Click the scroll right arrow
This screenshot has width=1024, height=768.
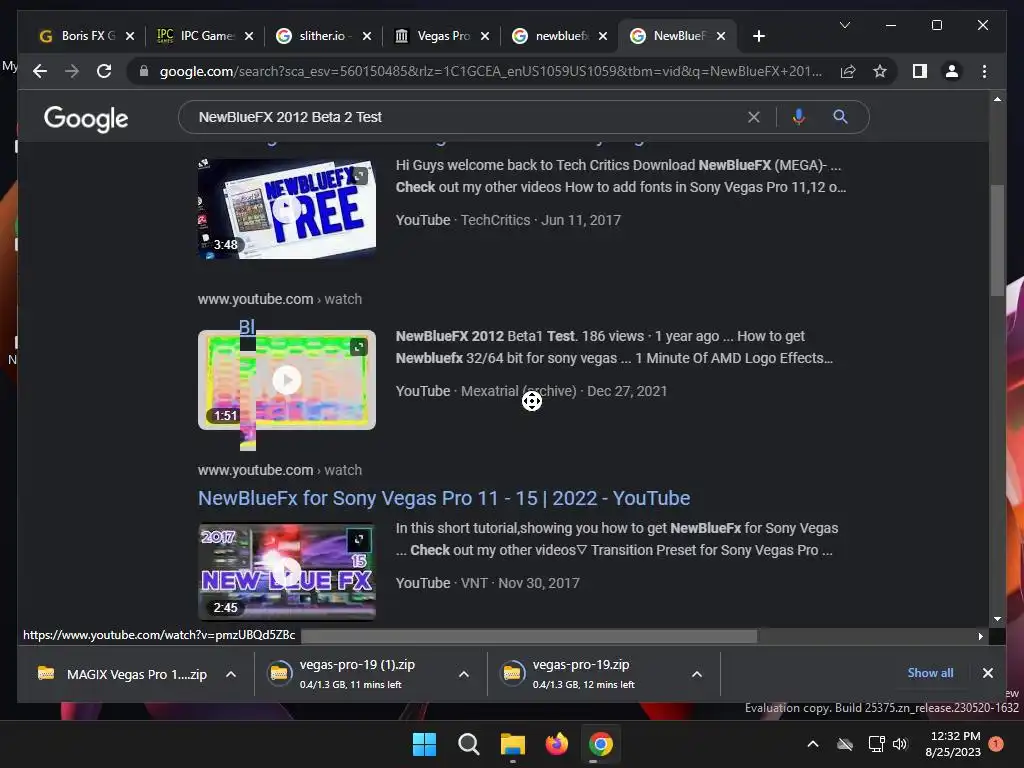(x=980, y=635)
